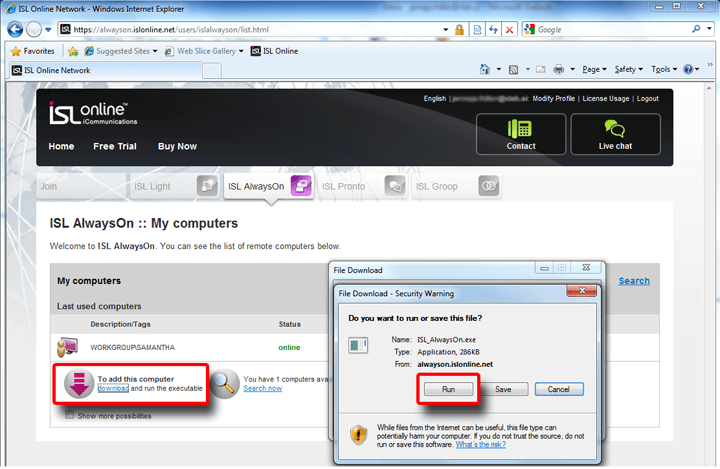Click the SAMANTHA computer icon
This screenshot has width=720, height=469.
69,347
